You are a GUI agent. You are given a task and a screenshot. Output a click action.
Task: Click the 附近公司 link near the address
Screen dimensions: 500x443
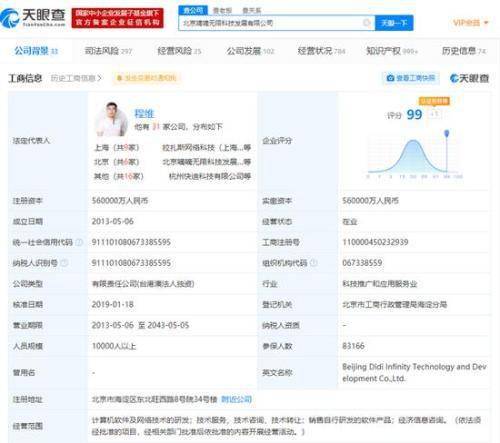tap(236, 399)
